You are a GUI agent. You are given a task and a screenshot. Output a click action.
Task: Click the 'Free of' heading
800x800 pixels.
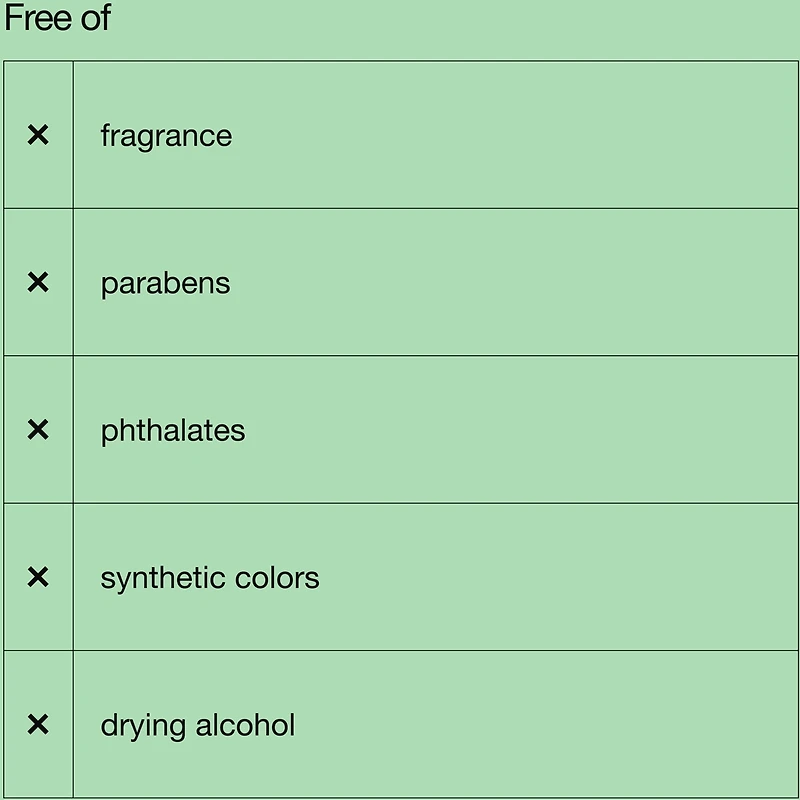tap(57, 19)
